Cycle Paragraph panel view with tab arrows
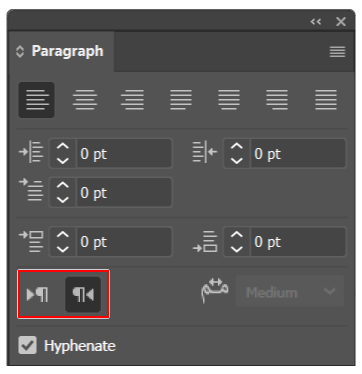The image size is (362, 374). click(20, 52)
